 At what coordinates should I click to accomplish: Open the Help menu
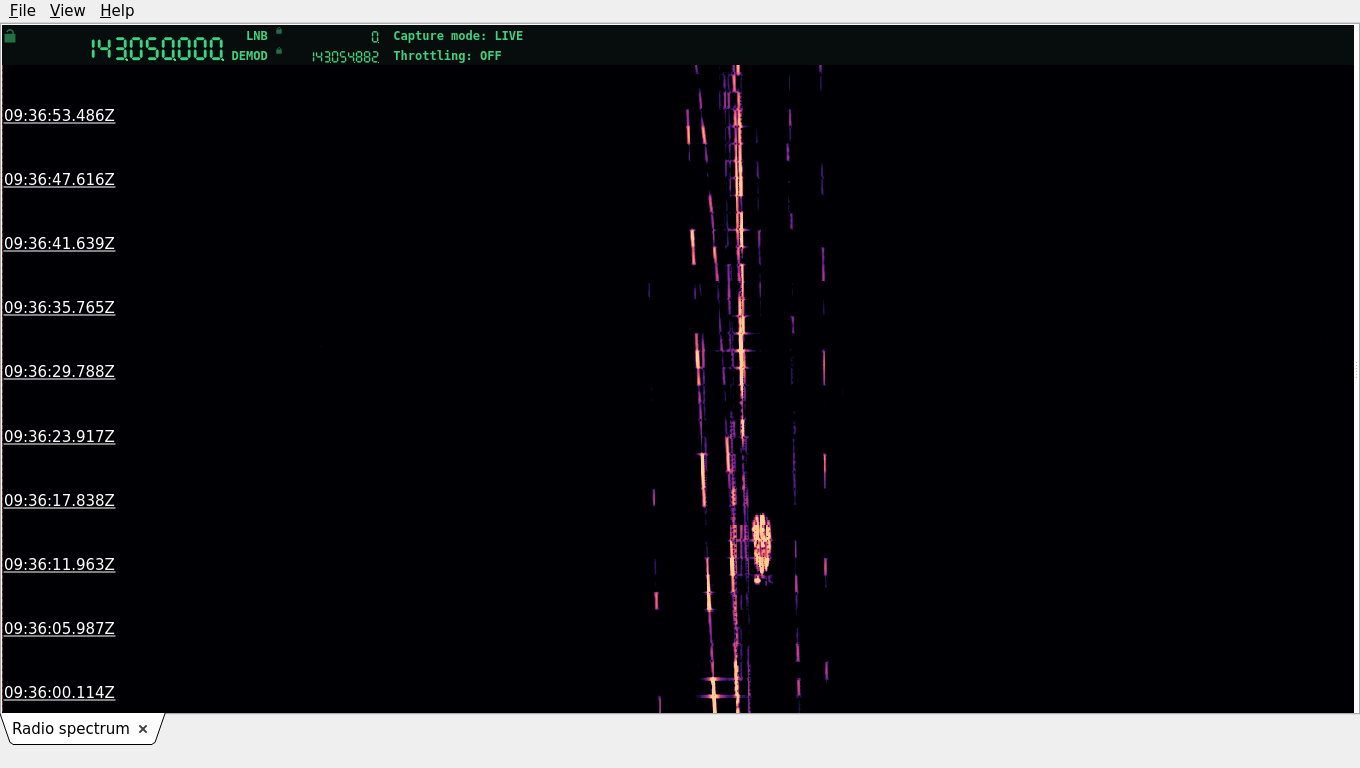pos(117,11)
